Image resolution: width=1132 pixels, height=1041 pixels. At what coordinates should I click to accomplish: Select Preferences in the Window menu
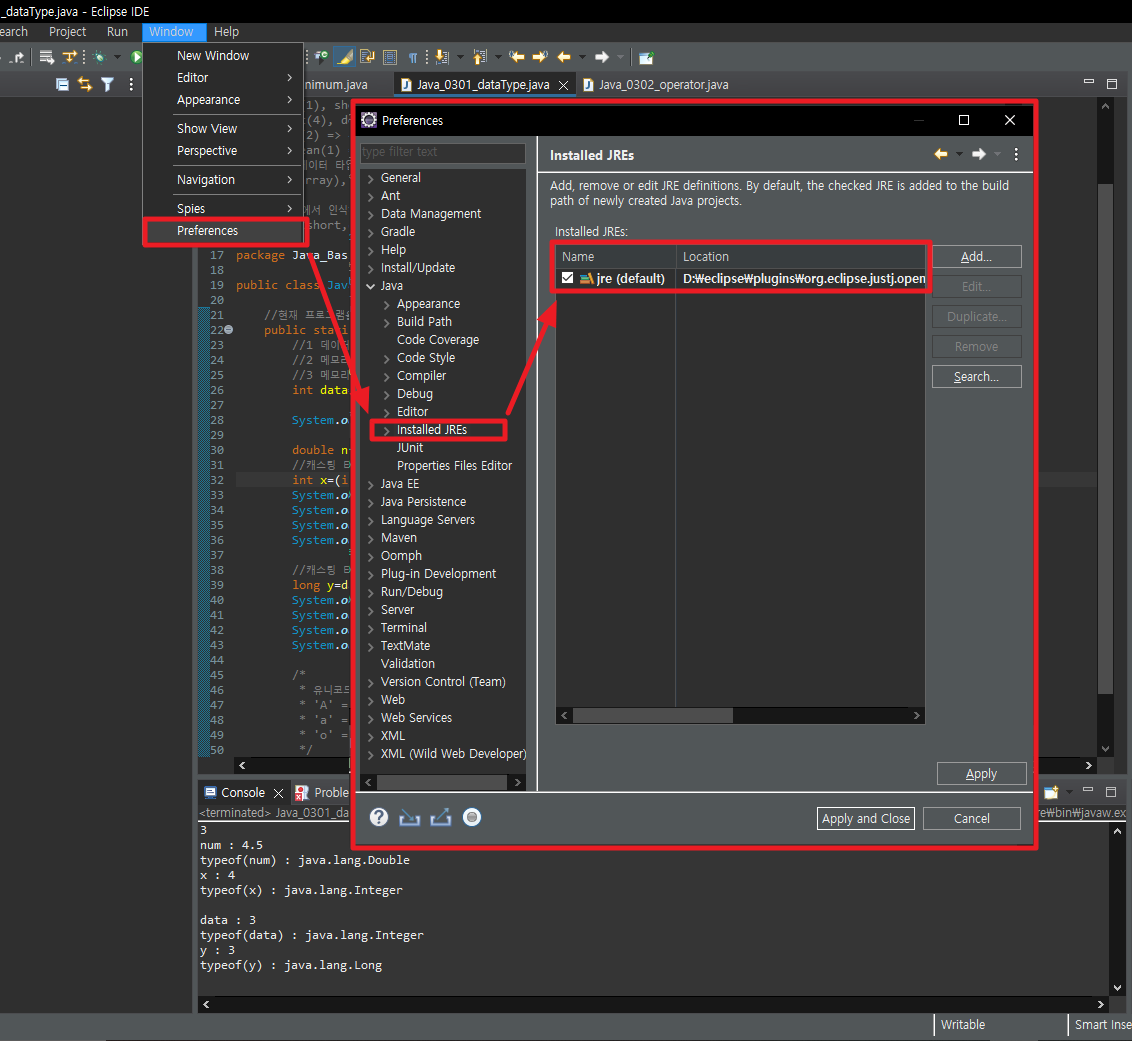(223, 231)
